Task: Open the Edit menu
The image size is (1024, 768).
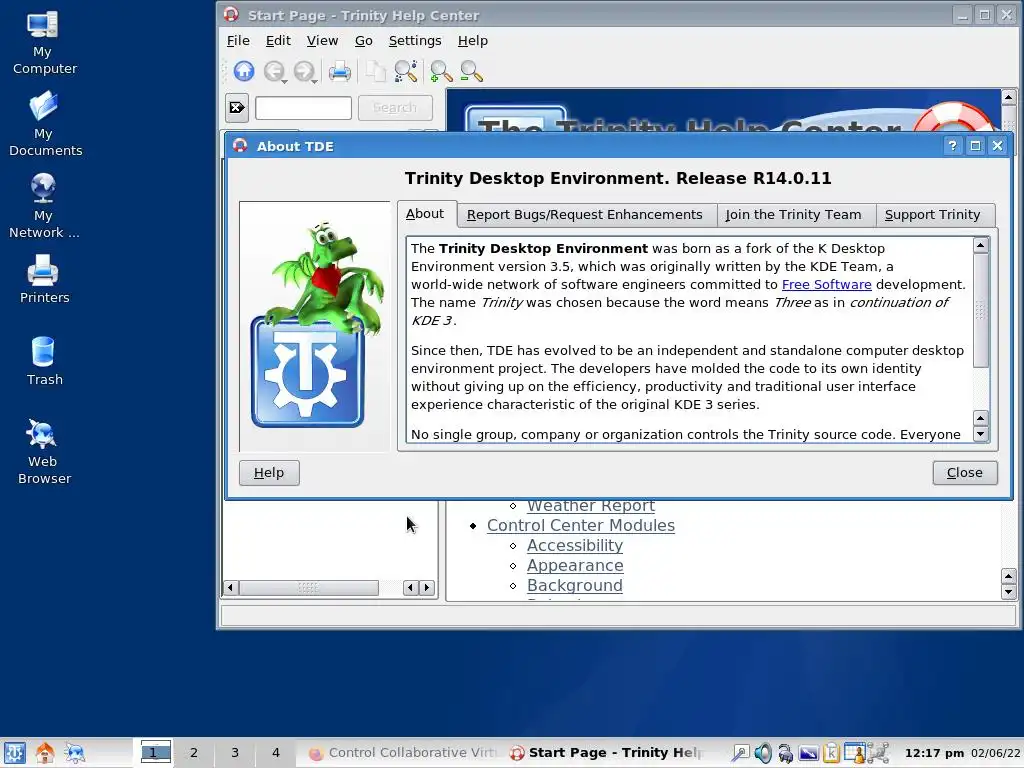Action: pos(278,40)
